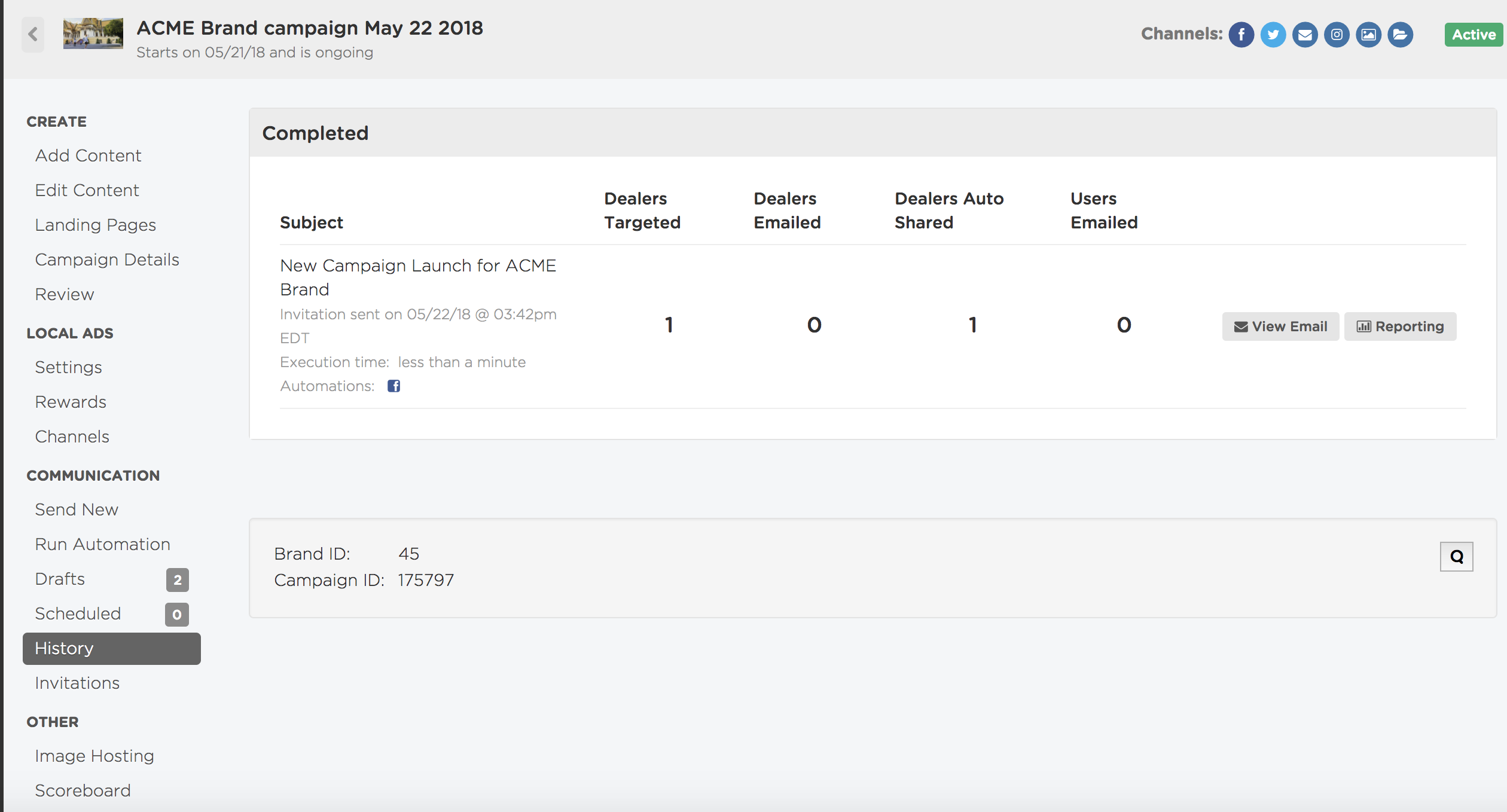The image size is (1507, 812).
Task: Click Brand ID value 45
Action: click(409, 554)
